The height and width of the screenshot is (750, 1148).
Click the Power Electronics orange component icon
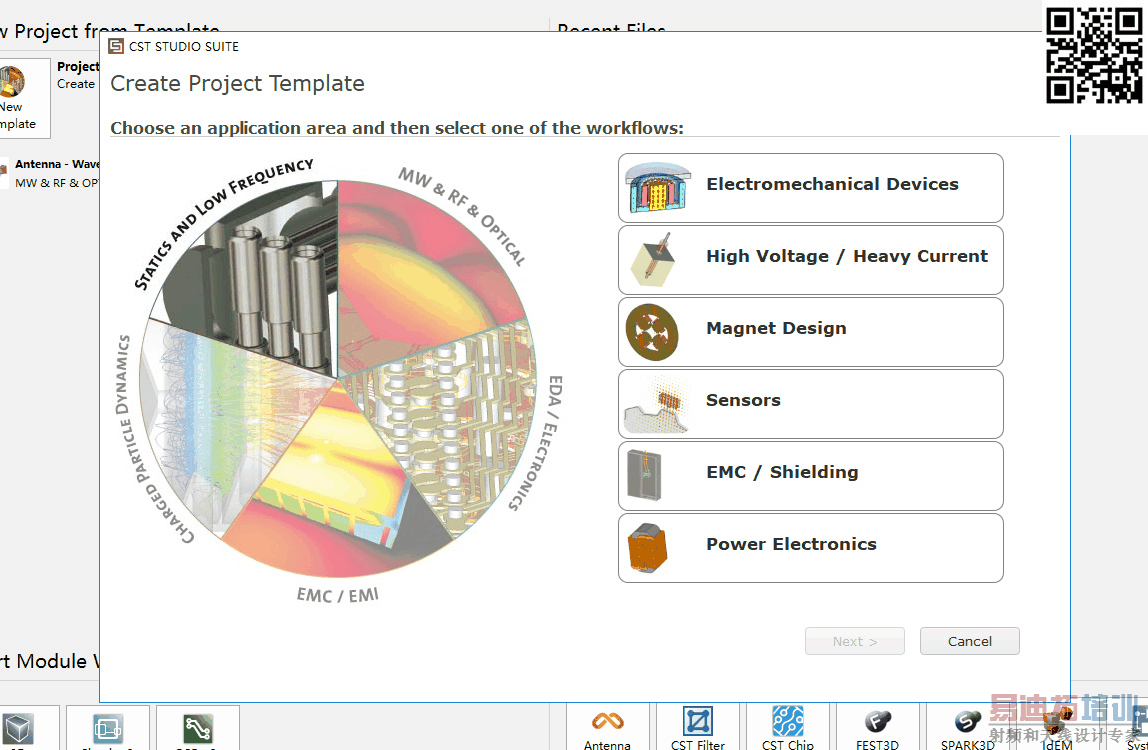(647, 548)
